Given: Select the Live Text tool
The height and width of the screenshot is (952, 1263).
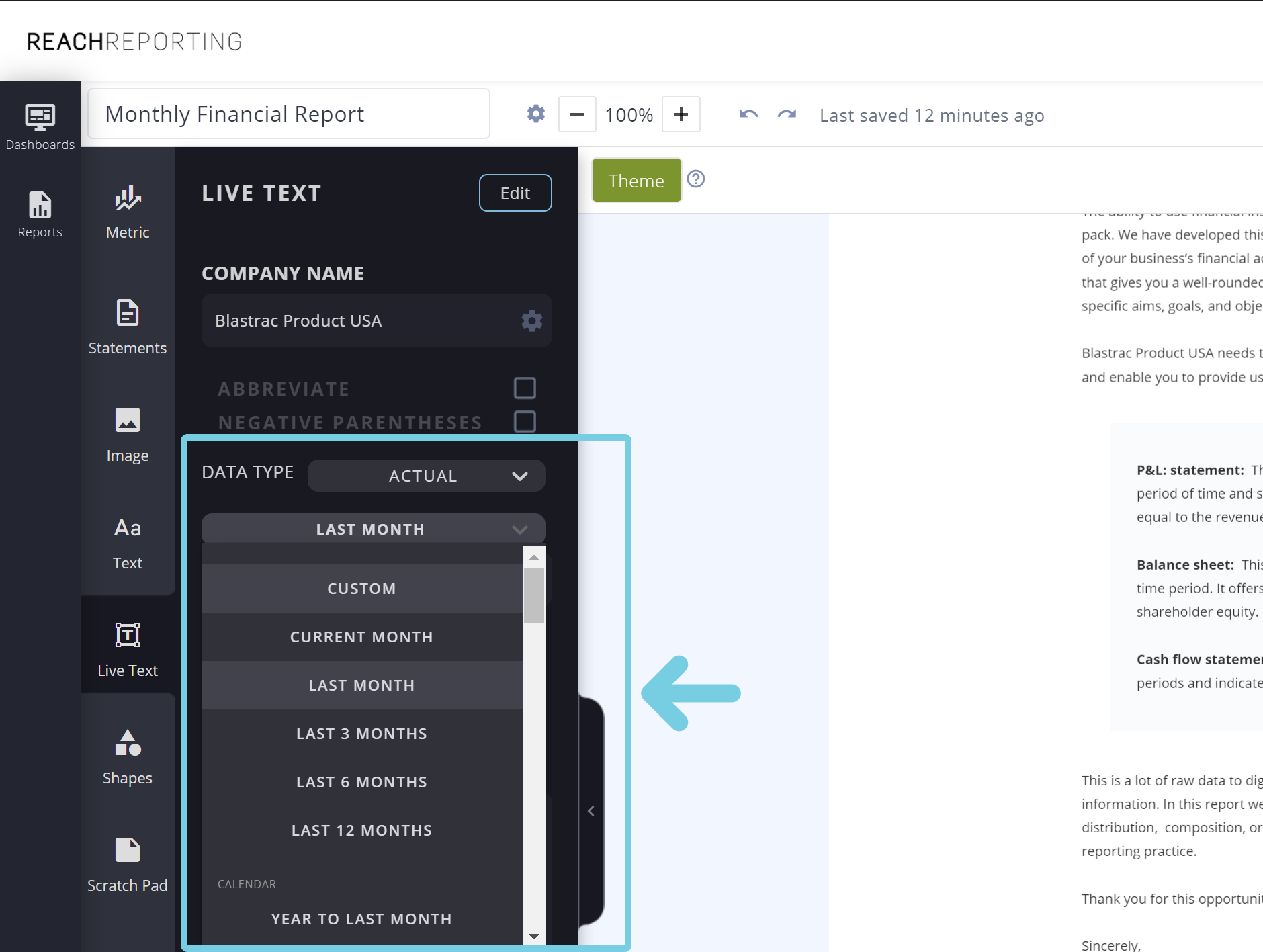Looking at the screenshot, I should point(128,650).
